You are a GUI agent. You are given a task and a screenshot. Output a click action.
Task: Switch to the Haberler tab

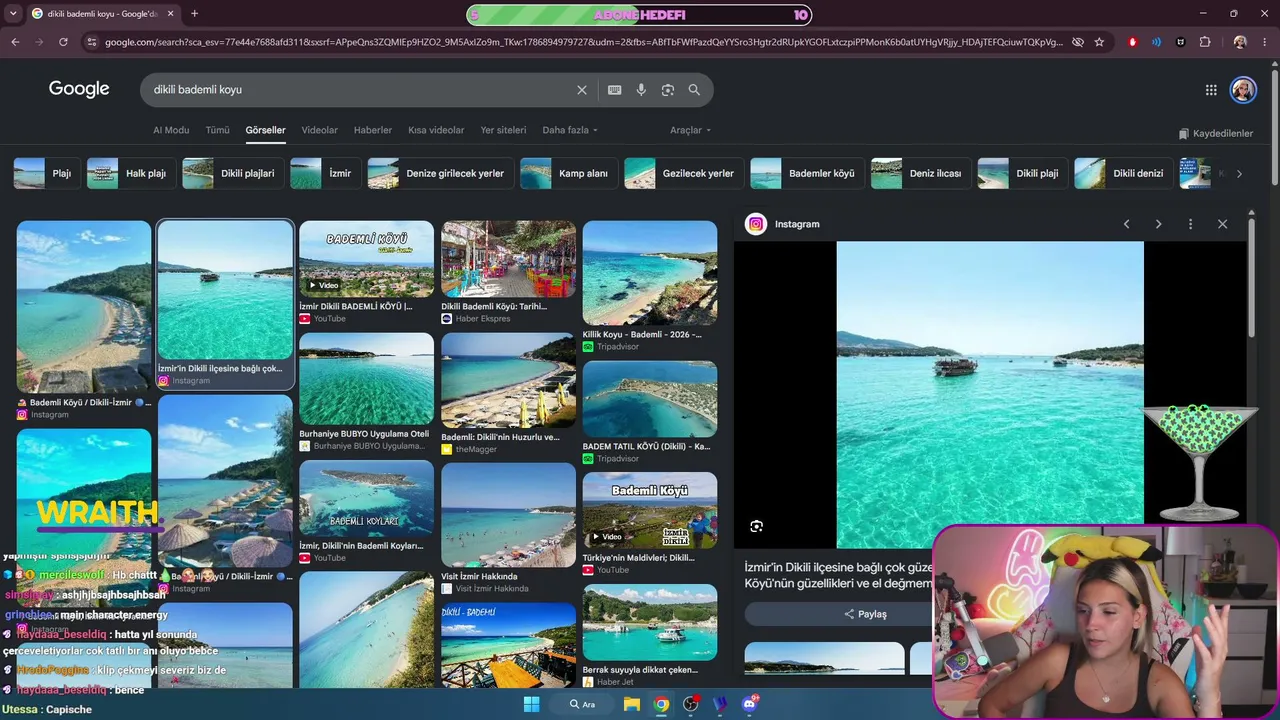coord(373,130)
